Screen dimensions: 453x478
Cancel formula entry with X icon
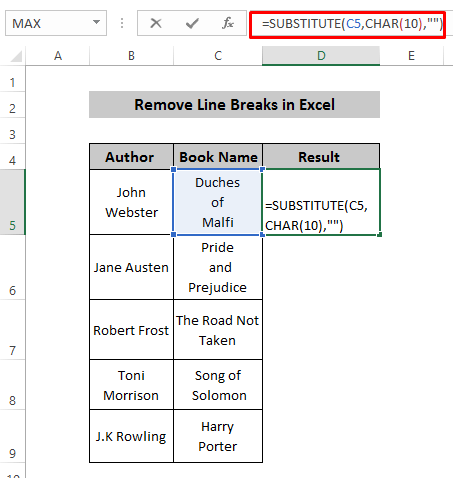pyautogui.click(x=156, y=23)
